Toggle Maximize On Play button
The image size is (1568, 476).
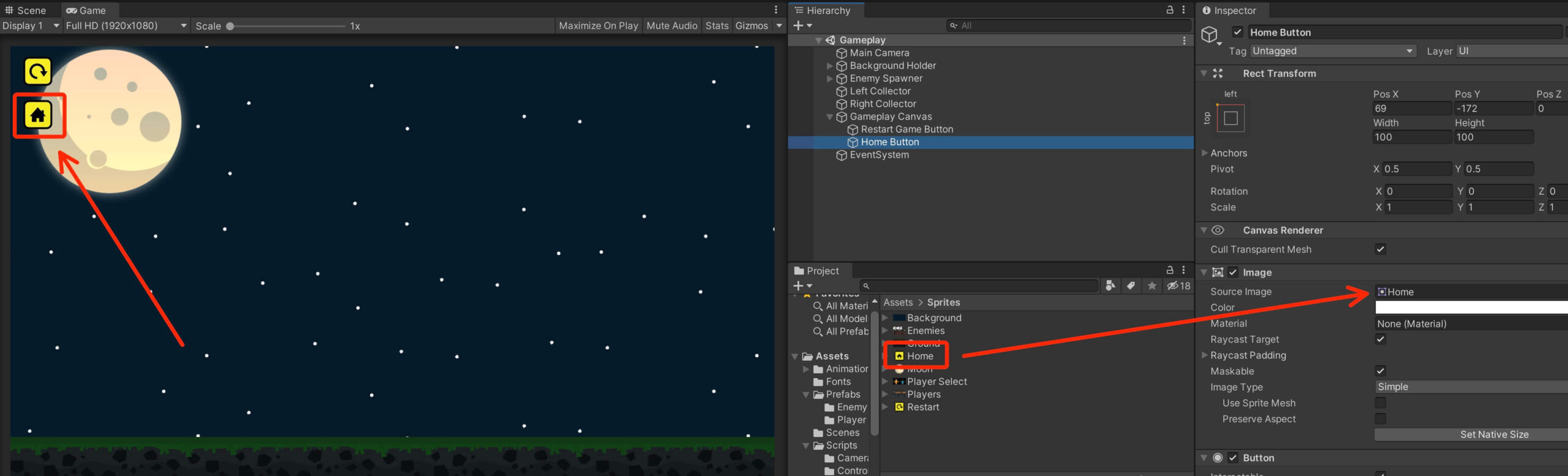click(598, 26)
